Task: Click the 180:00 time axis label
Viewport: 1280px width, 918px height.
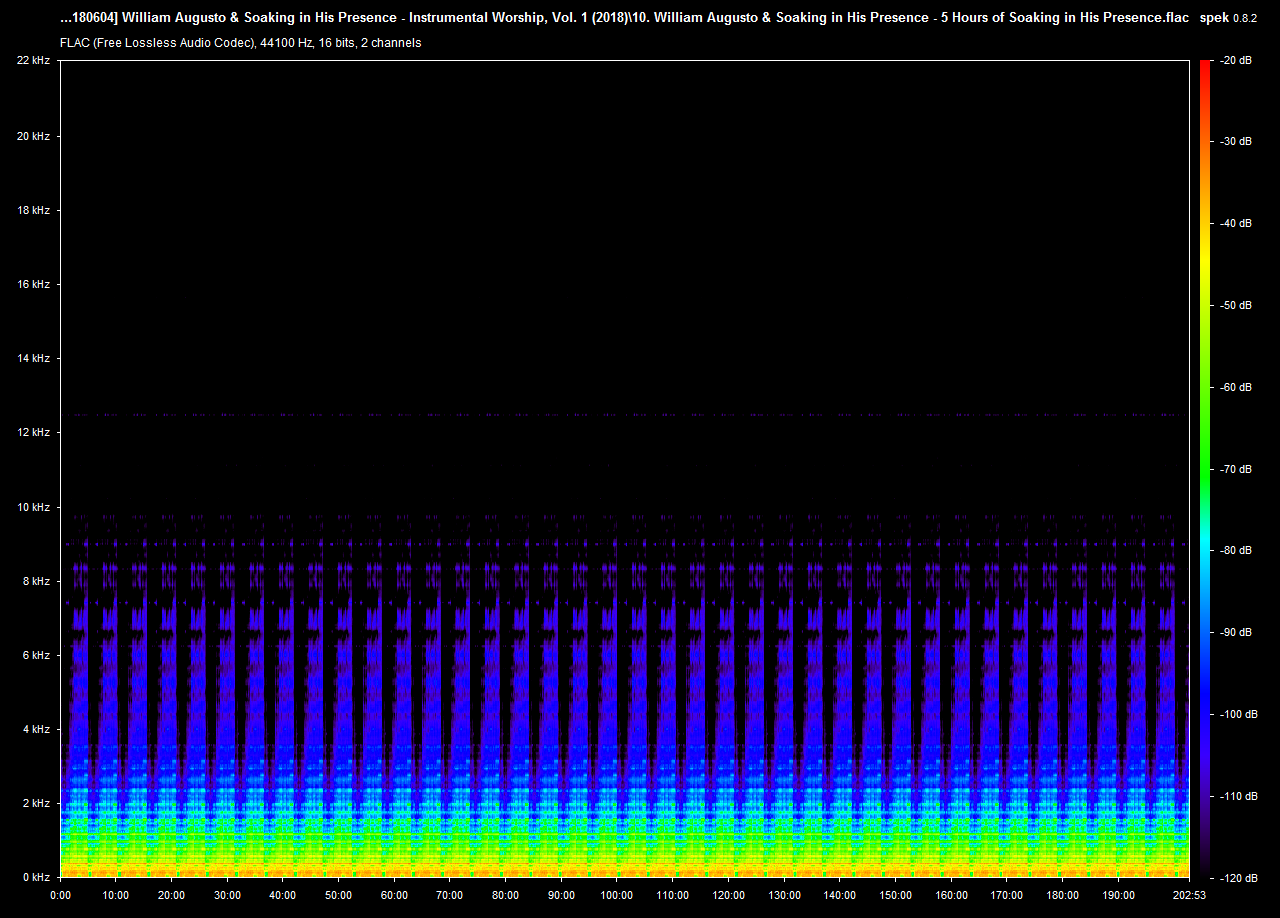Action: click(x=1062, y=895)
